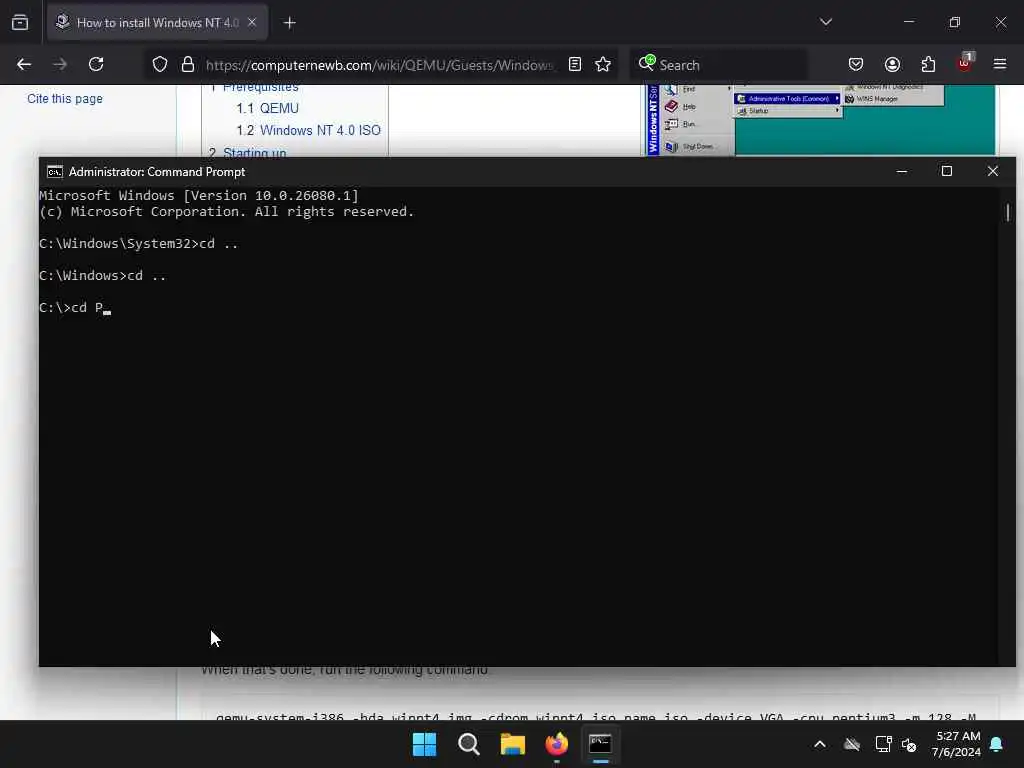This screenshot has width=1024, height=768.
Task: Open tracking protection shield icon
Action: click(x=160, y=65)
